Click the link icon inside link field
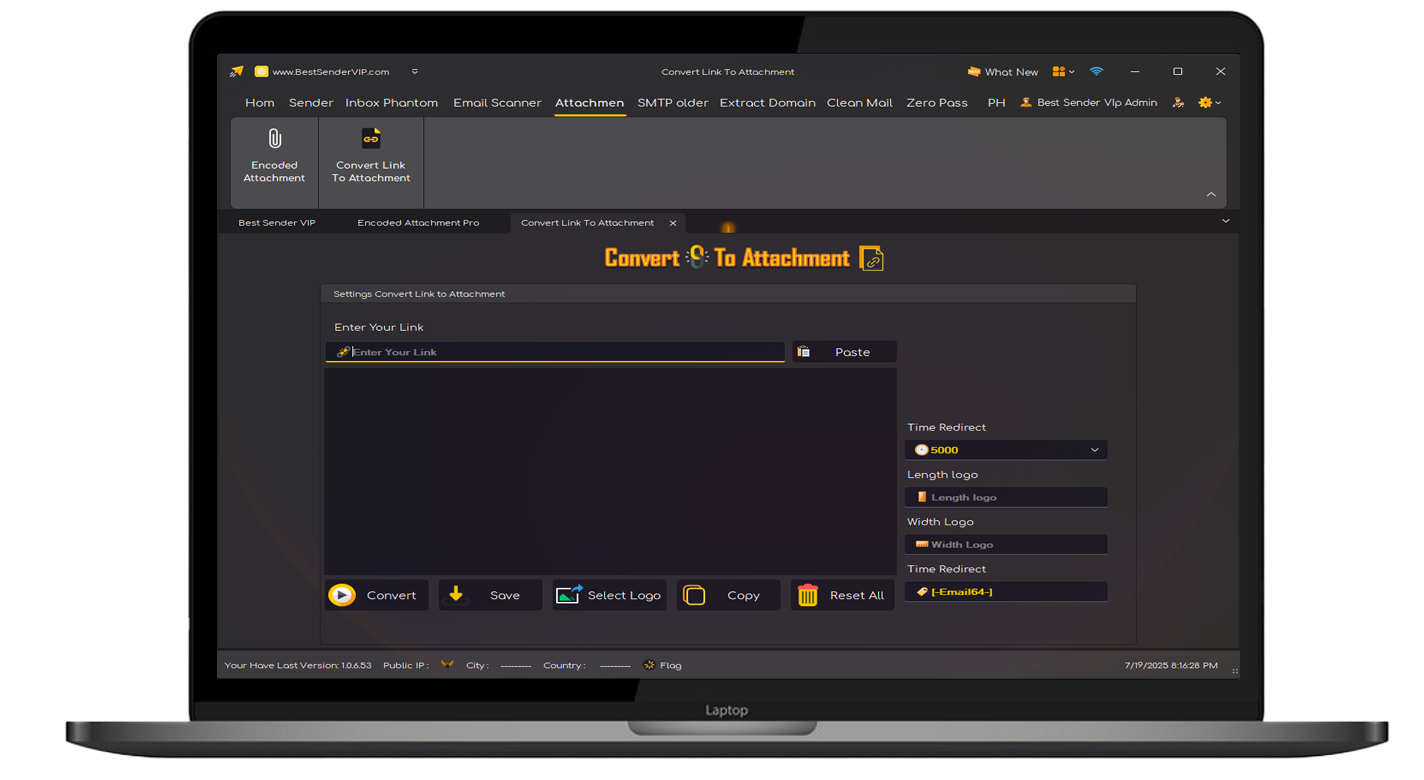1424x780 pixels. 343,352
